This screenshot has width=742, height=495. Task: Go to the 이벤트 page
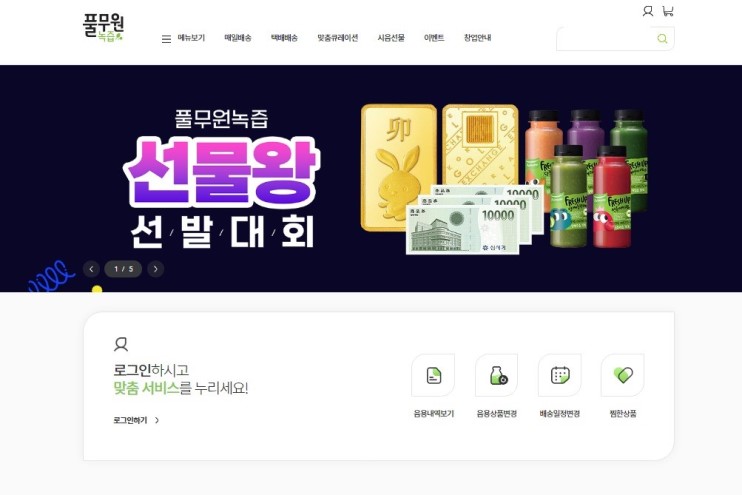tap(434, 38)
